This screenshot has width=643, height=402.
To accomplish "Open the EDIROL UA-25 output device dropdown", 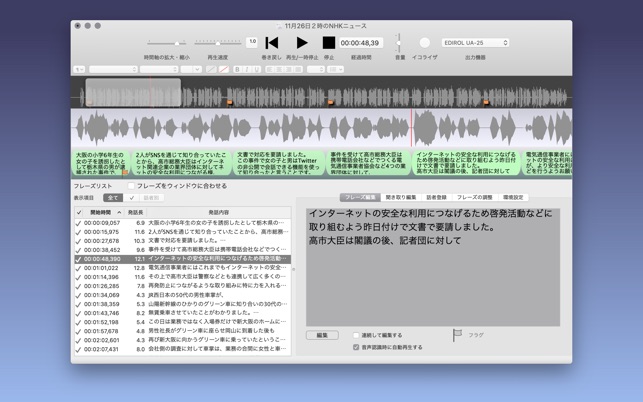I will (x=475, y=43).
